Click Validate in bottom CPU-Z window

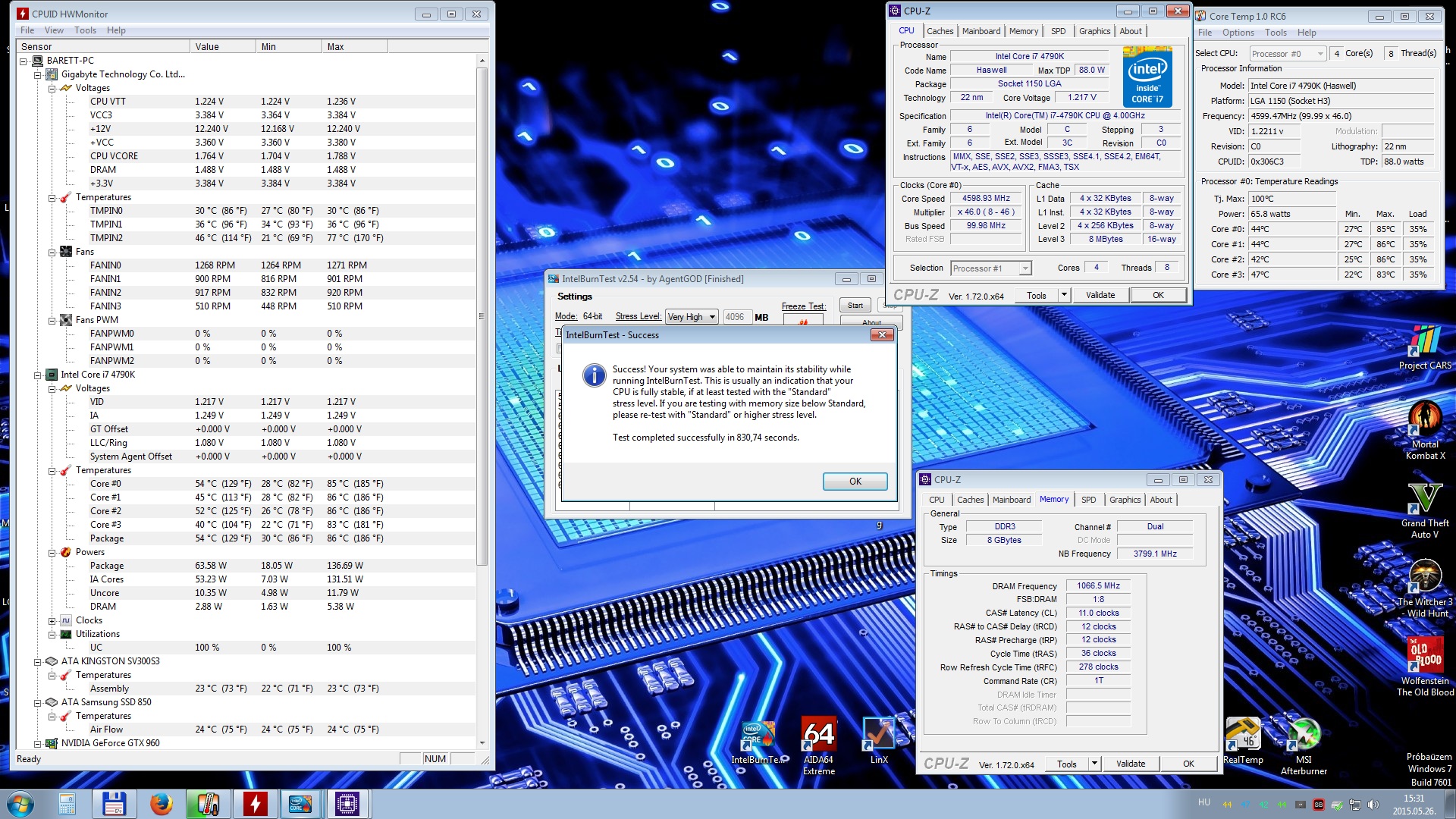tap(1131, 764)
